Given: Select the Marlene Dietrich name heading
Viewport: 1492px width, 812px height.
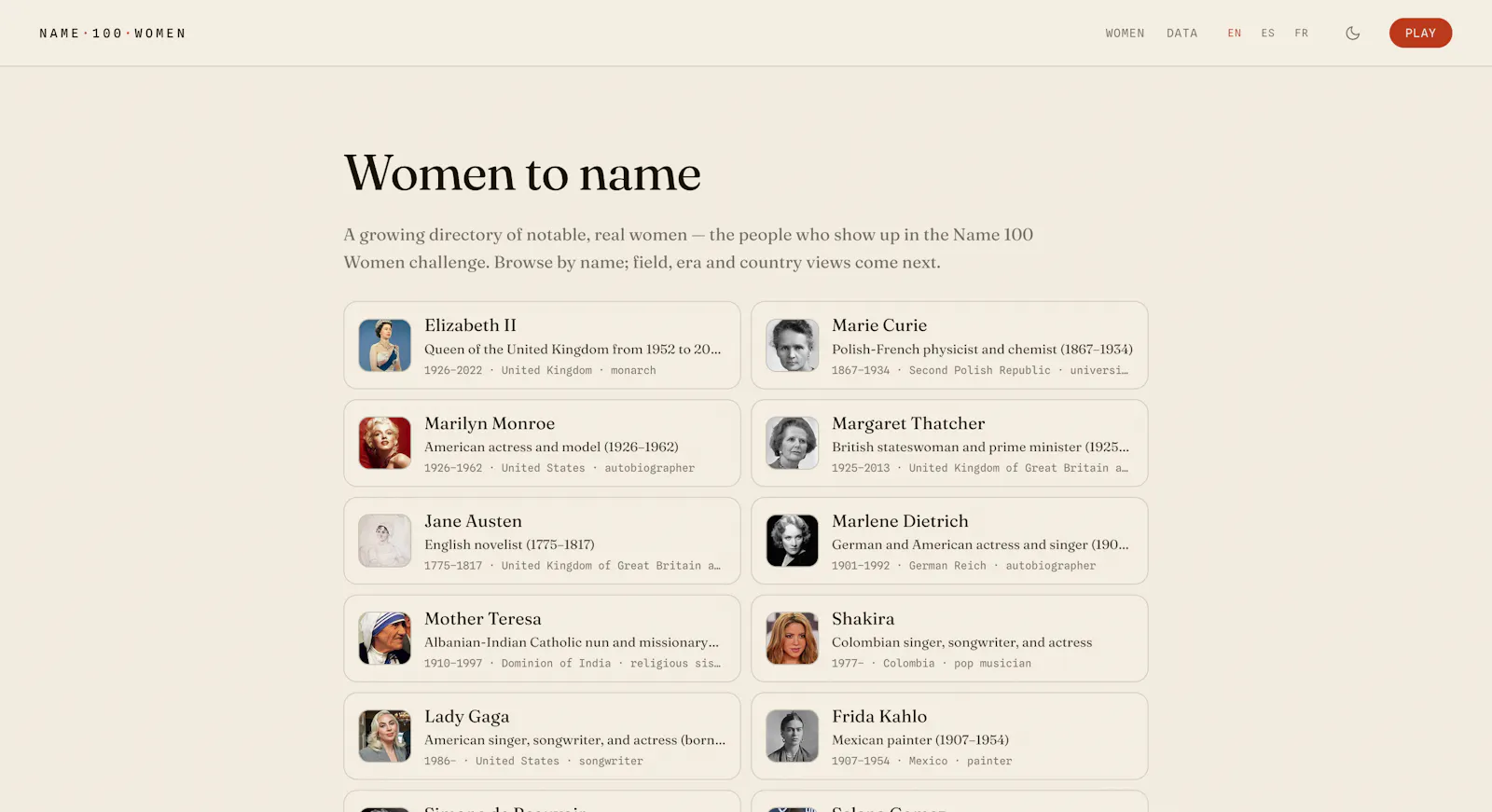Looking at the screenshot, I should 900,521.
